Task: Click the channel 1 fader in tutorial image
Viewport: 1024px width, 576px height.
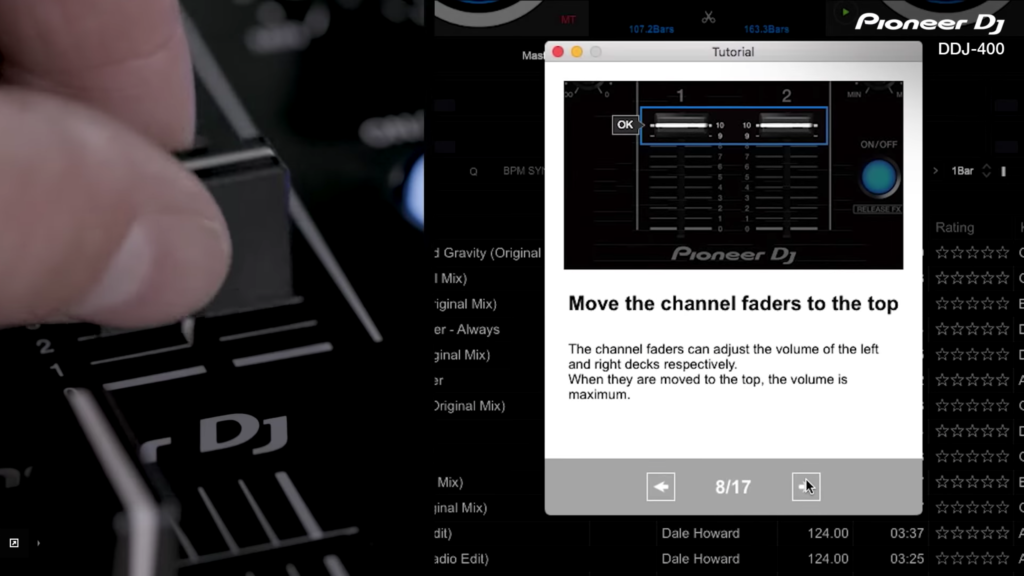Action: [x=680, y=125]
